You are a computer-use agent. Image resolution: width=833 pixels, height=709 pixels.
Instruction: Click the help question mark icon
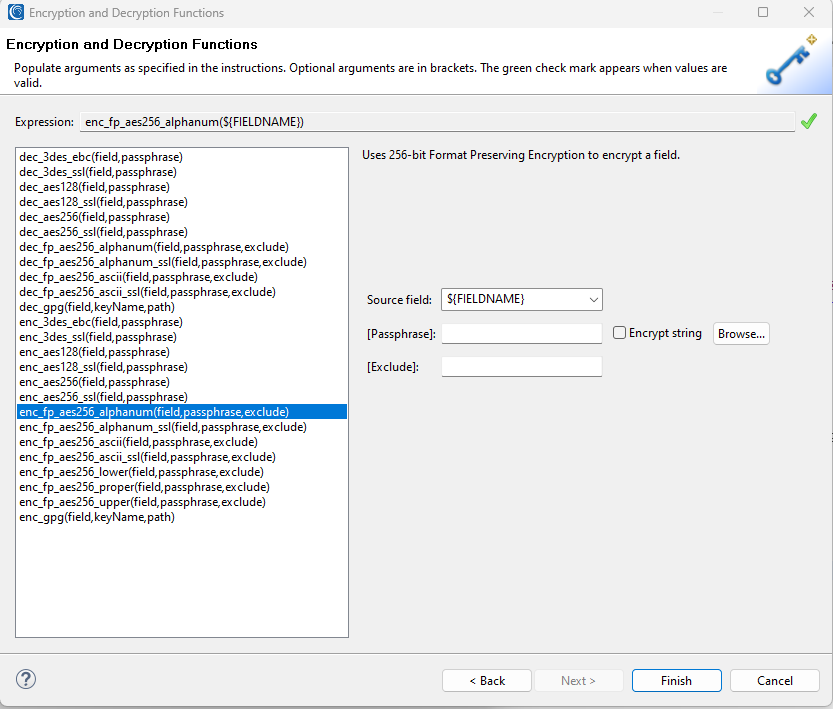click(x=27, y=680)
